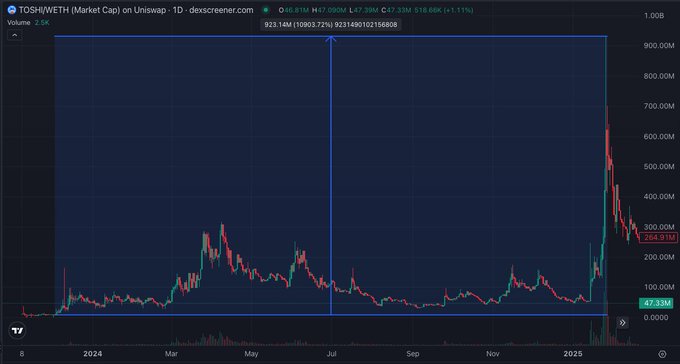Collapse the indicator legend with chevron button
The width and height of the screenshot is (680, 364).
pos(14,36)
